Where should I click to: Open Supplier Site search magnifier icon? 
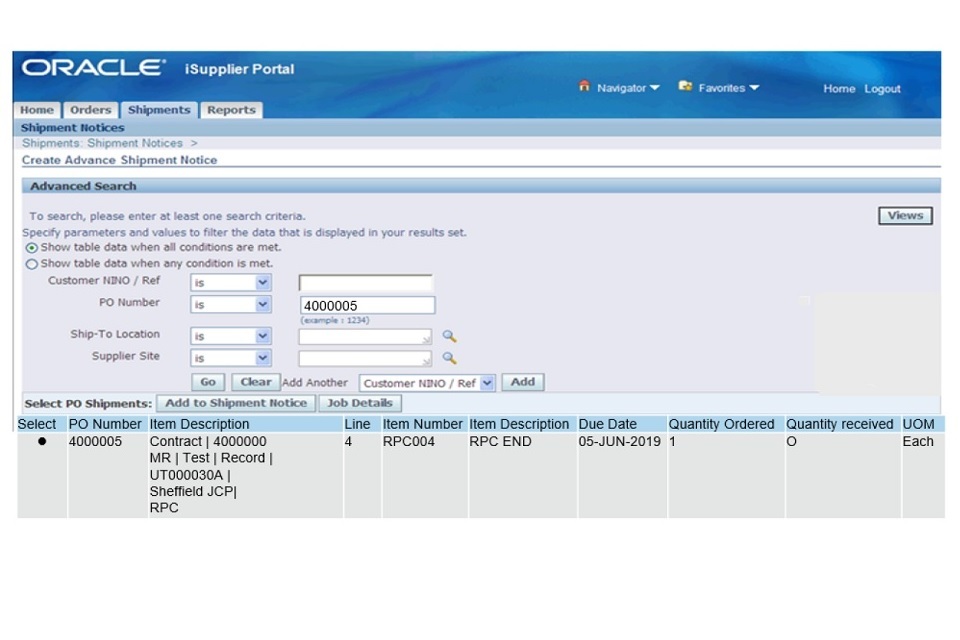pos(449,358)
